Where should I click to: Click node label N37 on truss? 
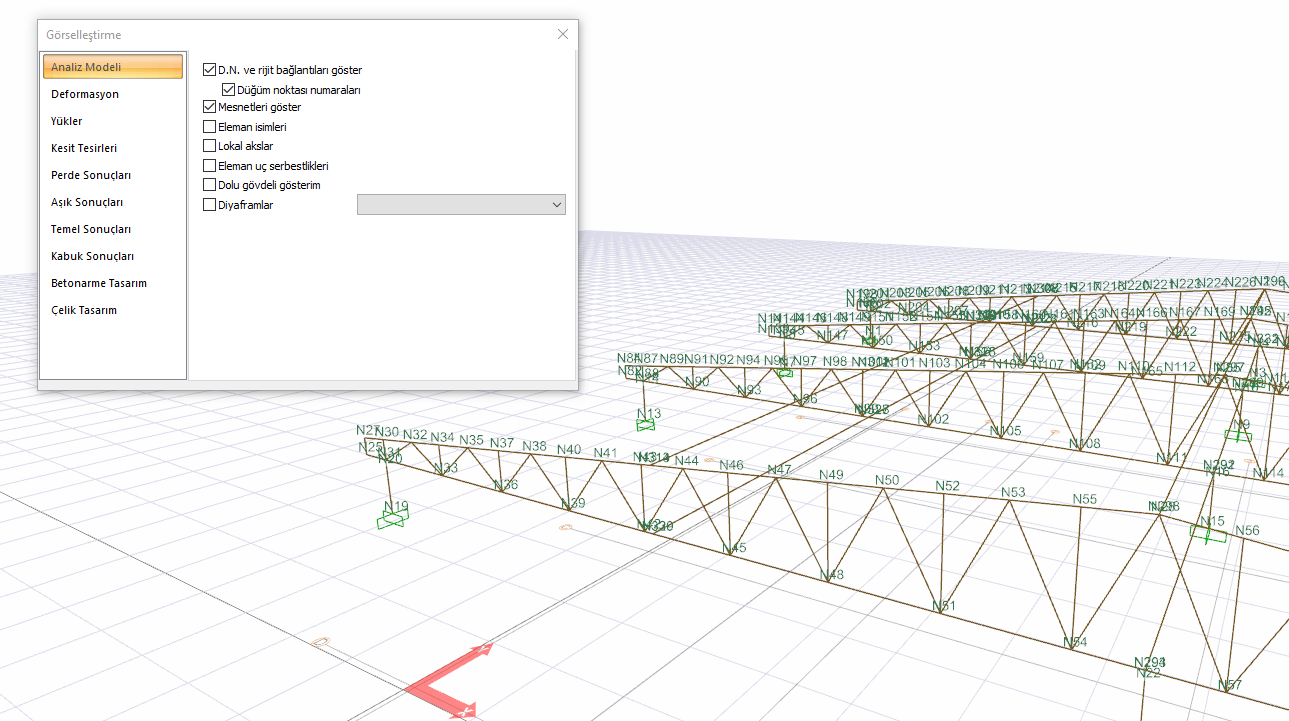pos(502,443)
